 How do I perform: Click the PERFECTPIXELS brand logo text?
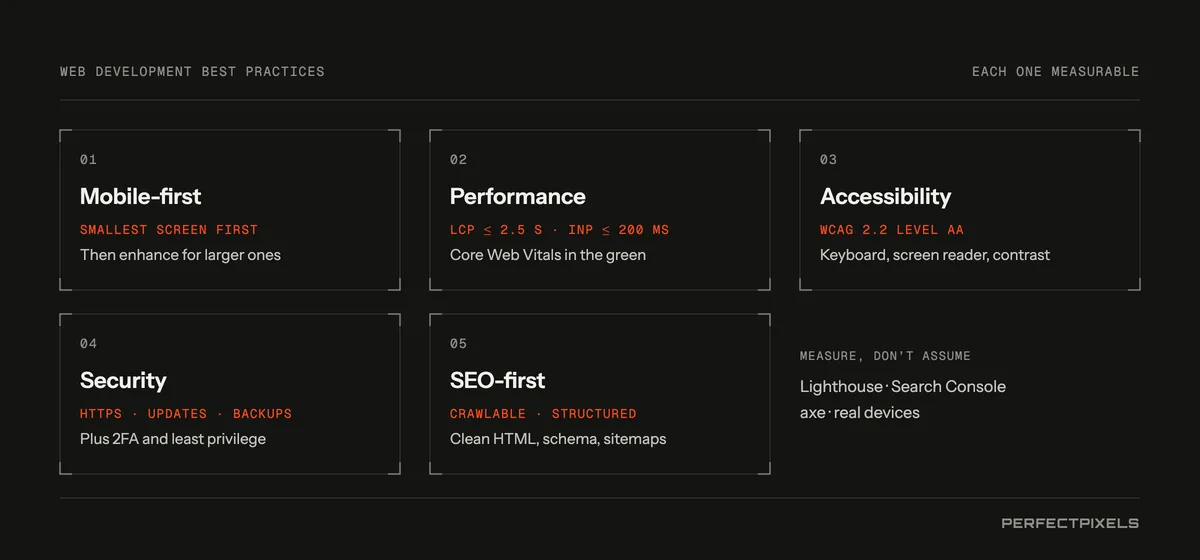[1070, 523]
